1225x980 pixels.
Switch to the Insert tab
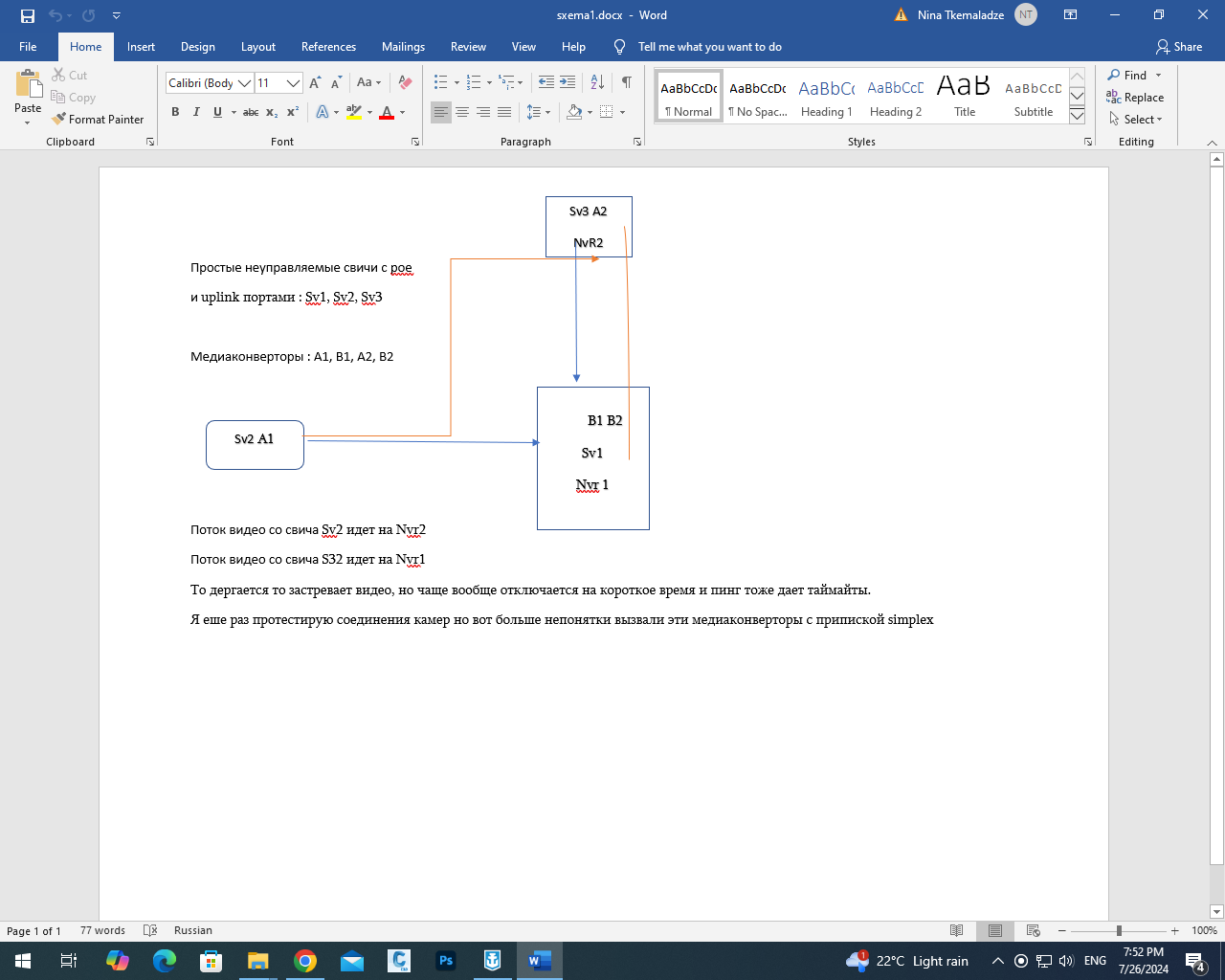[141, 47]
